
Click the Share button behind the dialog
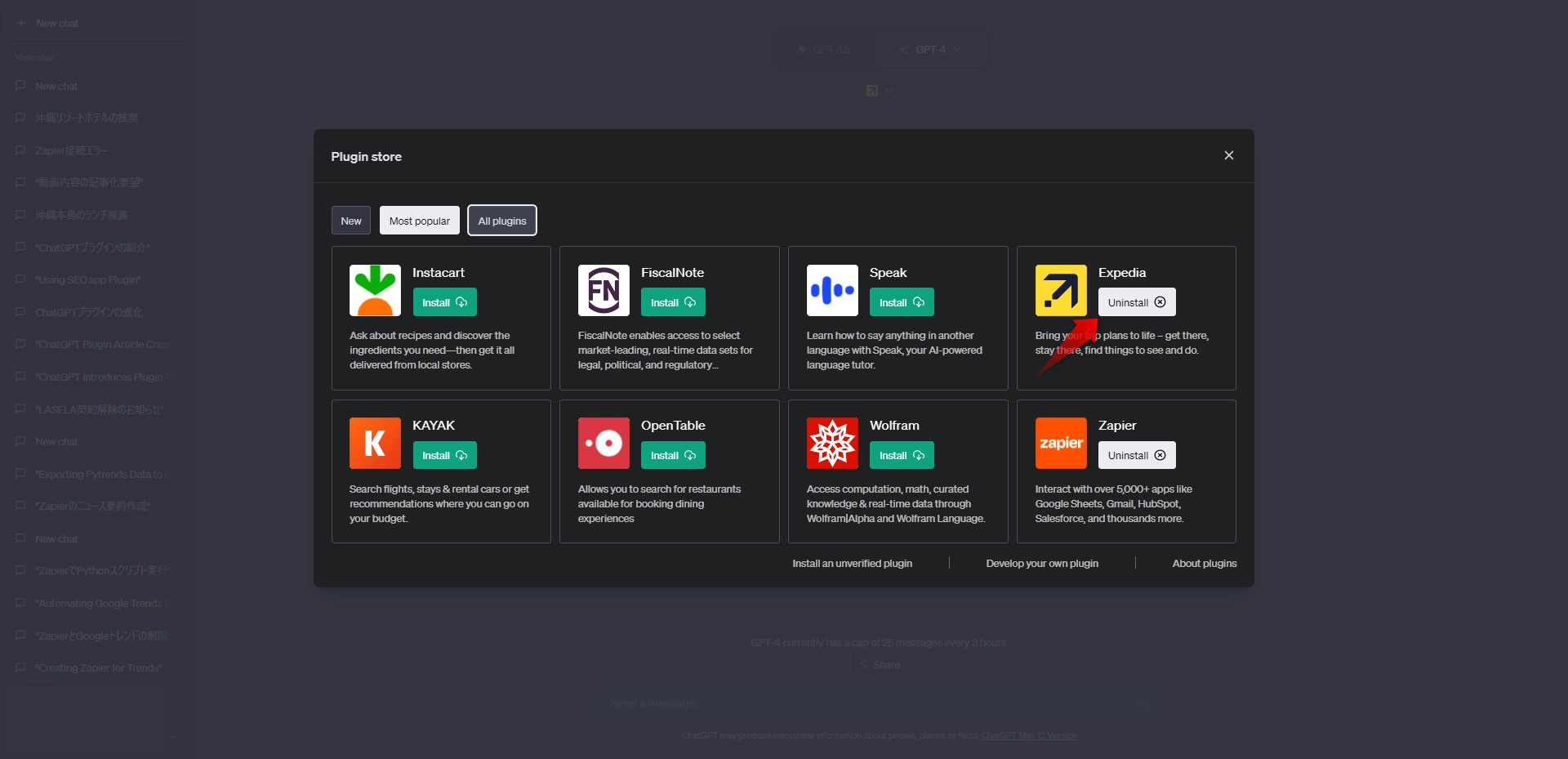click(x=880, y=664)
